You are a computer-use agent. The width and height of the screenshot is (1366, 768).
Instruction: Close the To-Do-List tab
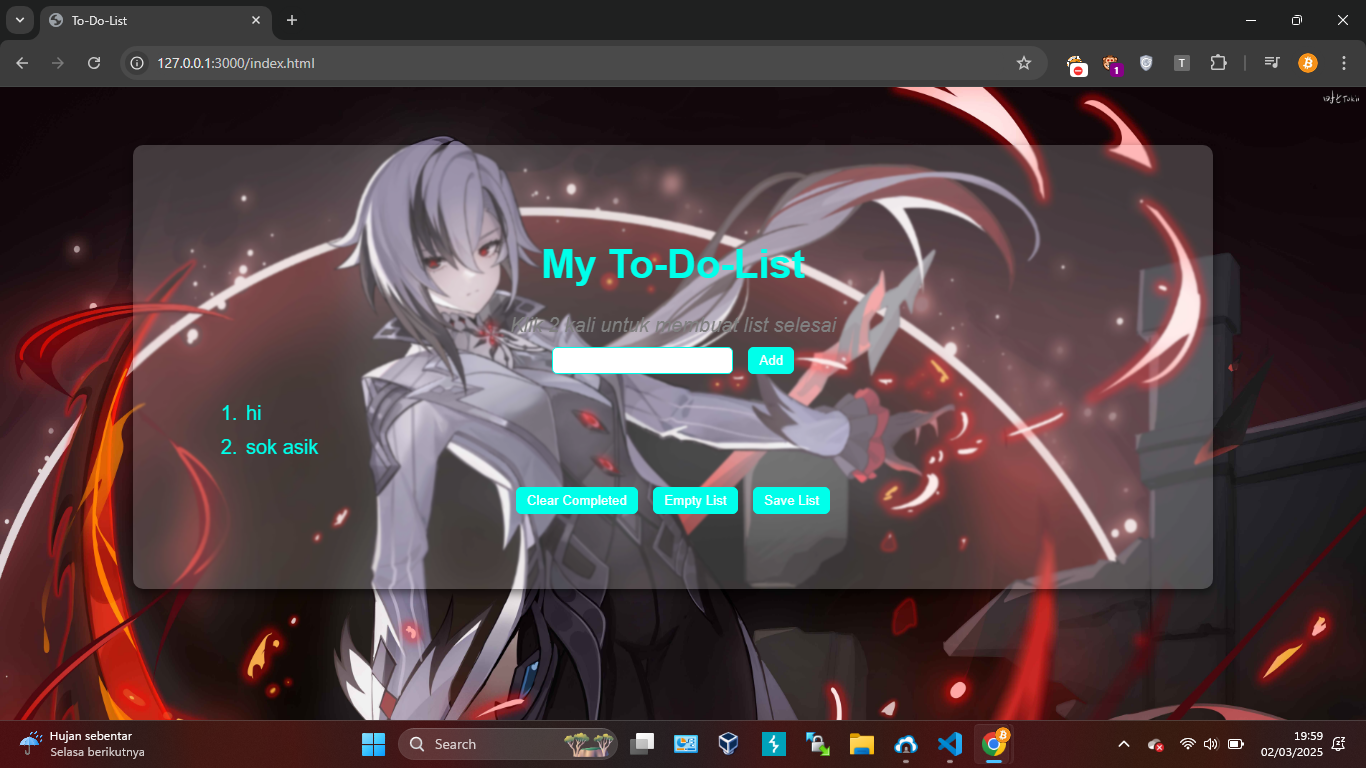256,20
